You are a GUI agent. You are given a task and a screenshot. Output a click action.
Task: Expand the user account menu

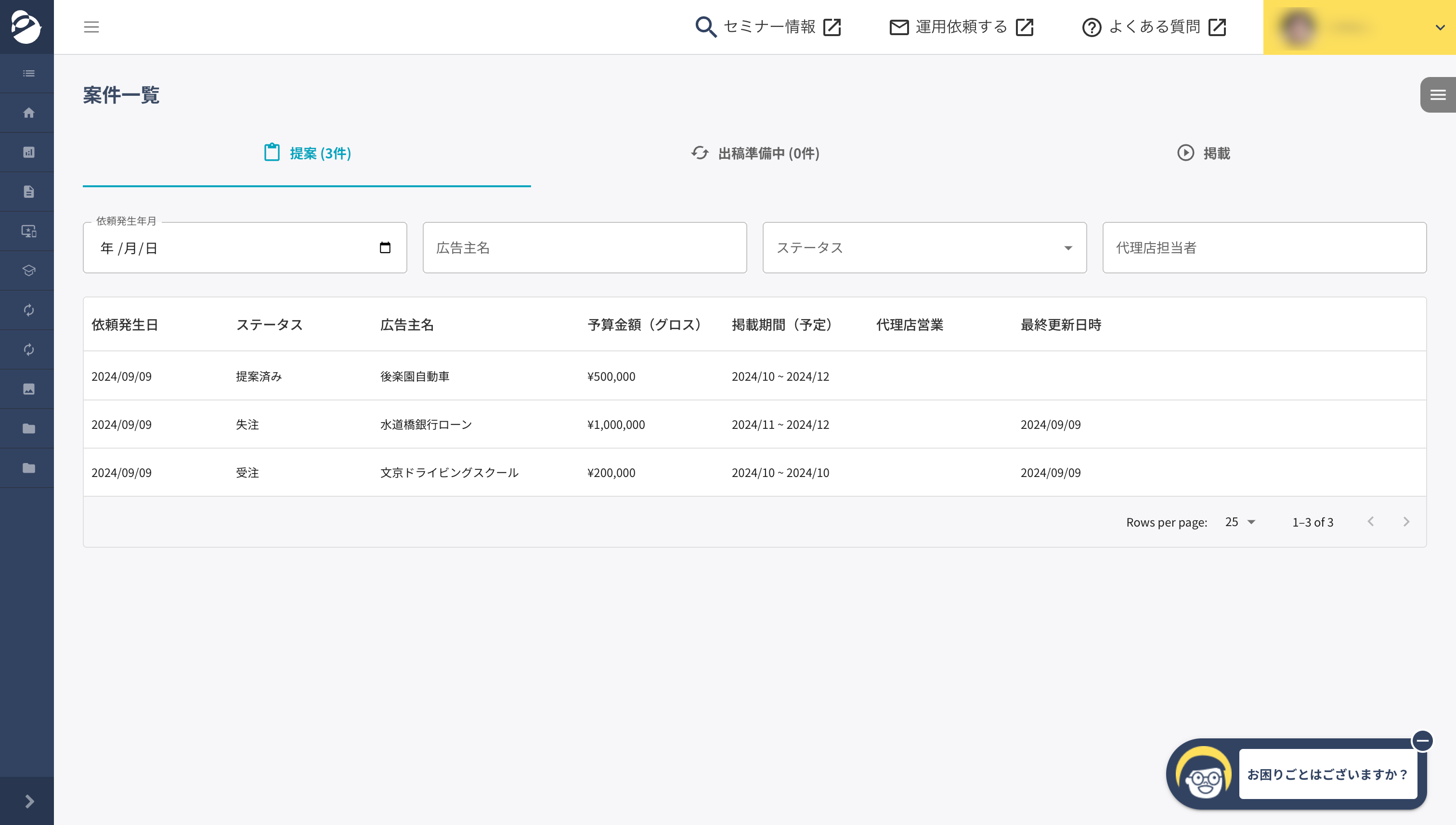click(x=1440, y=27)
